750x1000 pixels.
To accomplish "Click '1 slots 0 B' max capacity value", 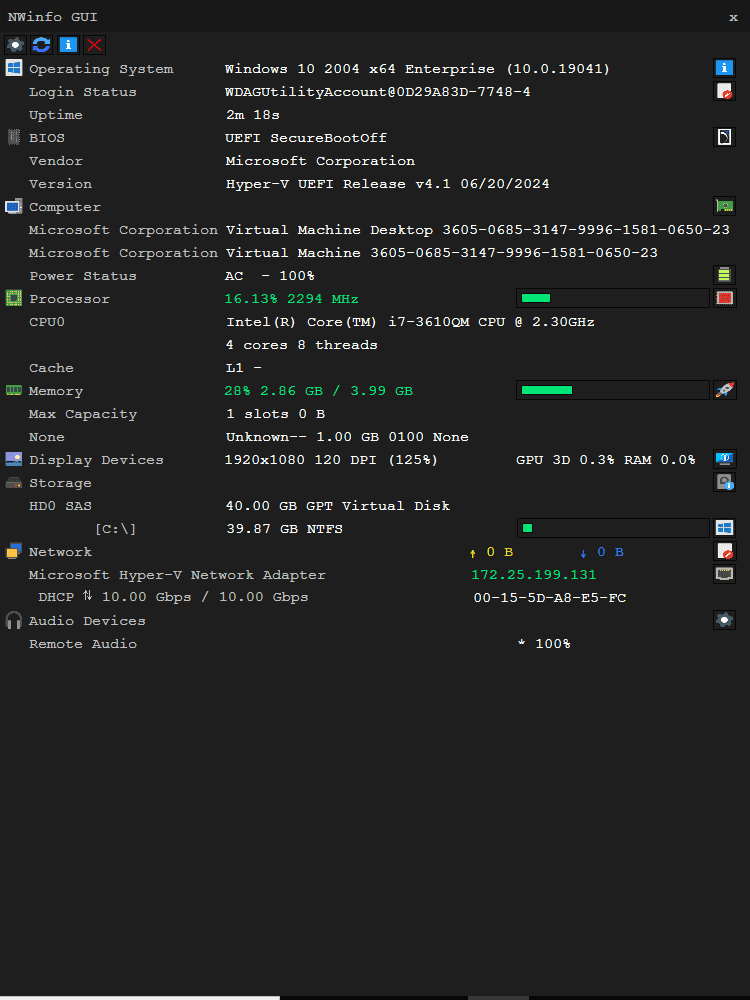I will coord(276,414).
